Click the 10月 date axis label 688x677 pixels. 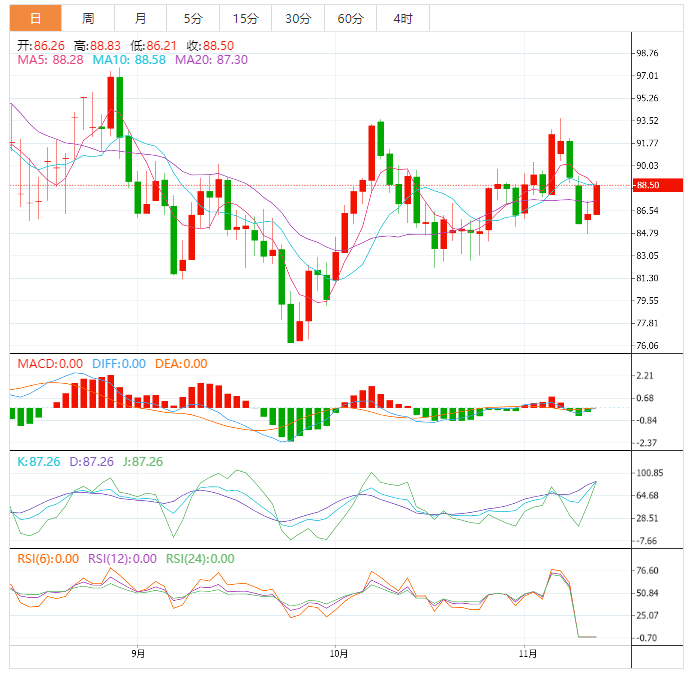[x=339, y=654]
